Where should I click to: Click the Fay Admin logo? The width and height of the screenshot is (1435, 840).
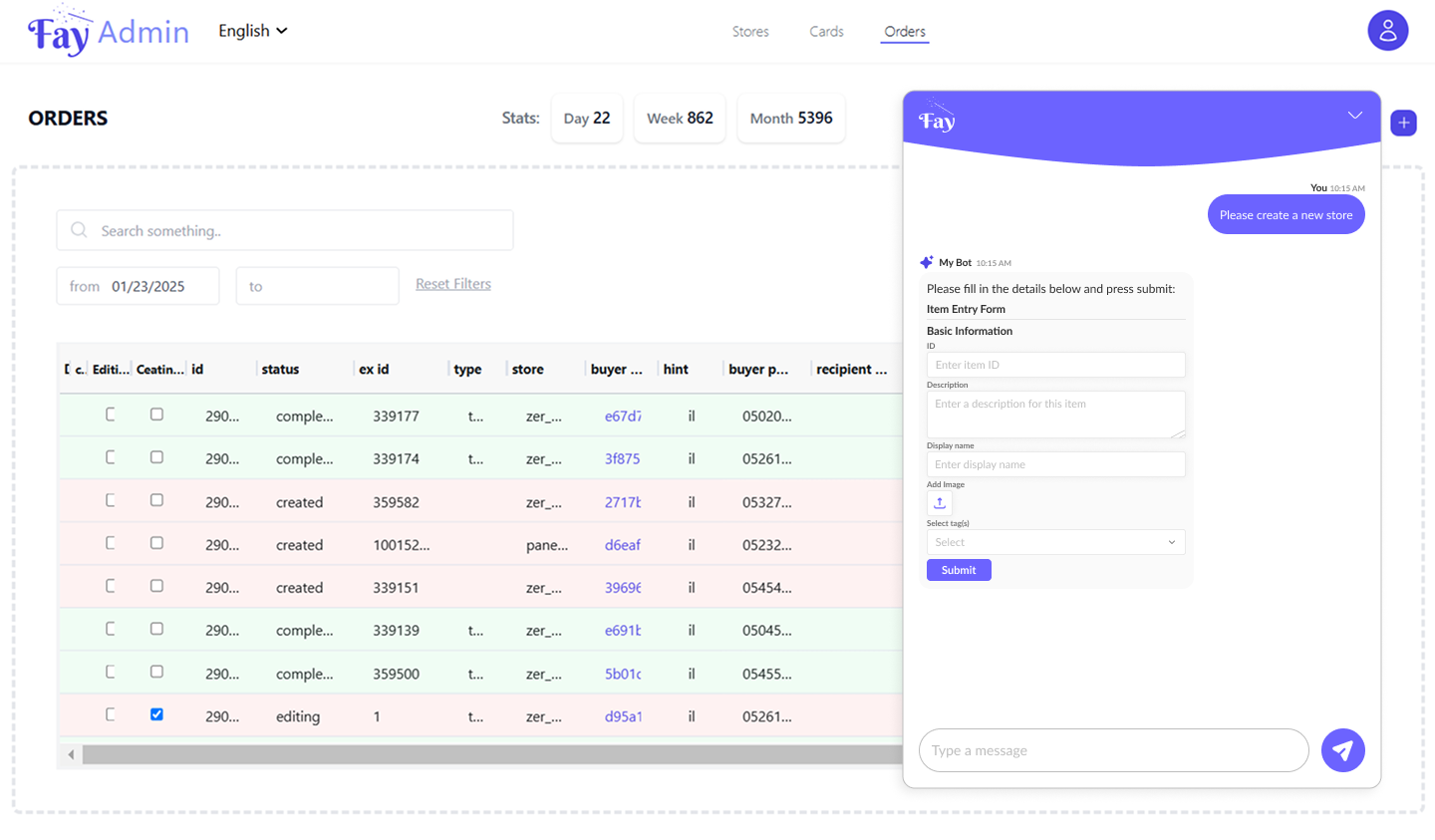[108, 32]
